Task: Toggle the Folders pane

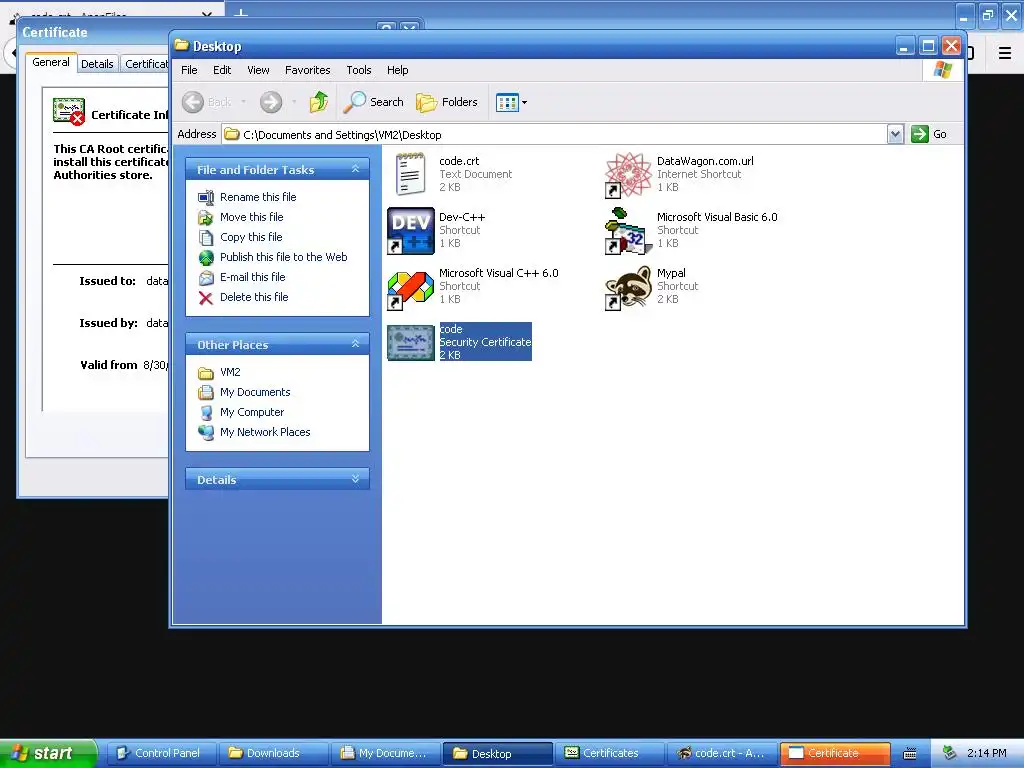Action: coord(447,102)
